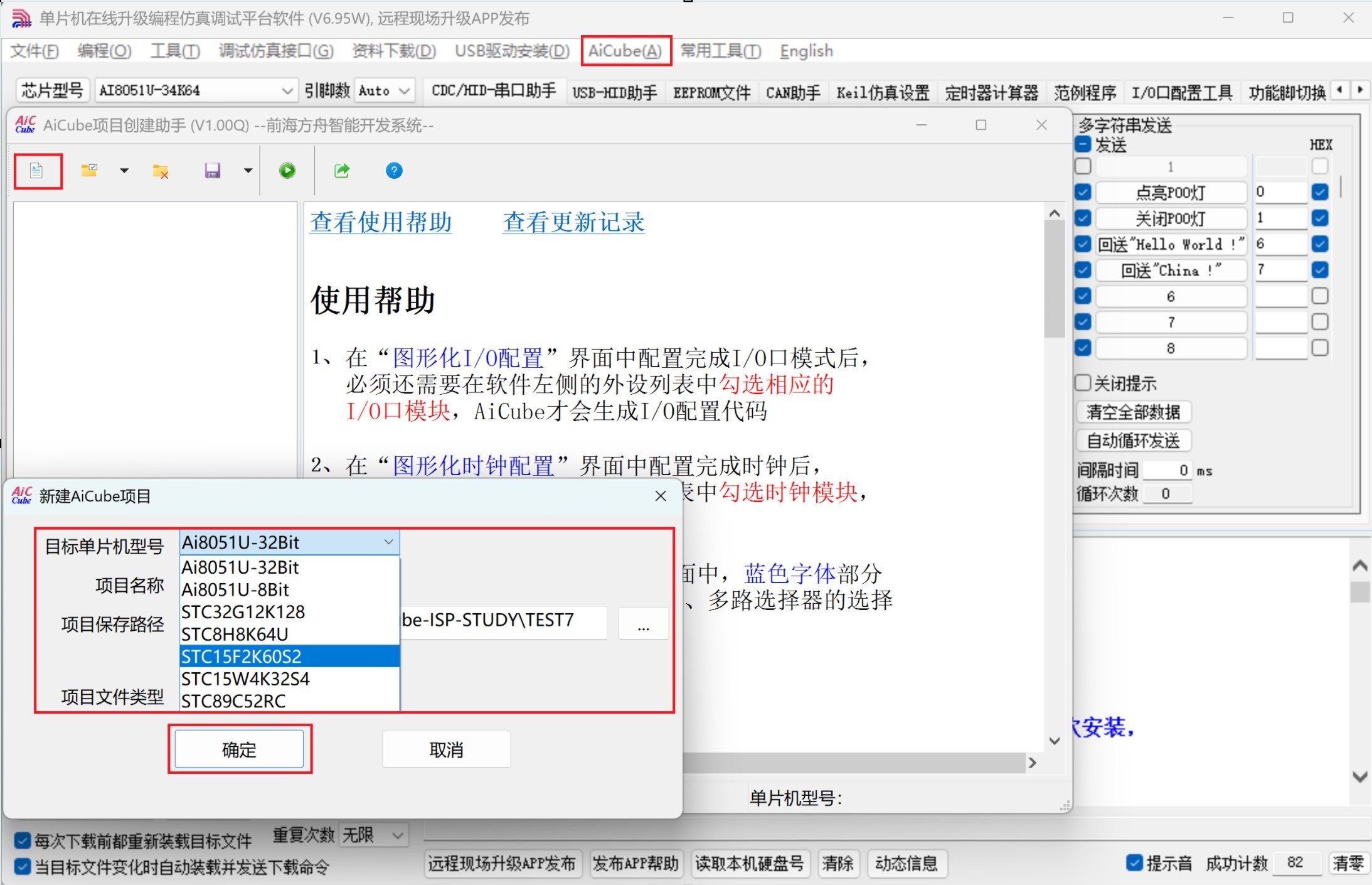Image resolution: width=1372 pixels, height=885 pixels.
Task: Click the 发布APP帮助 button
Action: point(635,864)
